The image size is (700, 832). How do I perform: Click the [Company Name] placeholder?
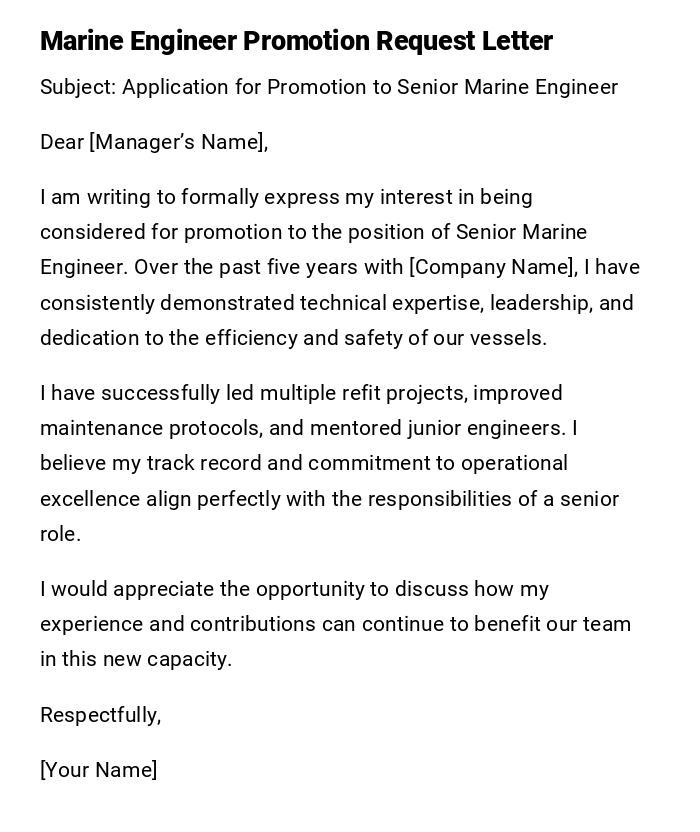point(492,267)
